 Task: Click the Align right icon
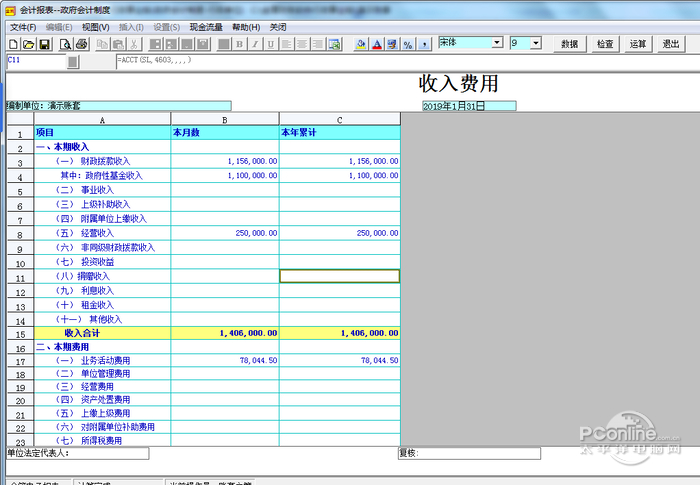318,44
